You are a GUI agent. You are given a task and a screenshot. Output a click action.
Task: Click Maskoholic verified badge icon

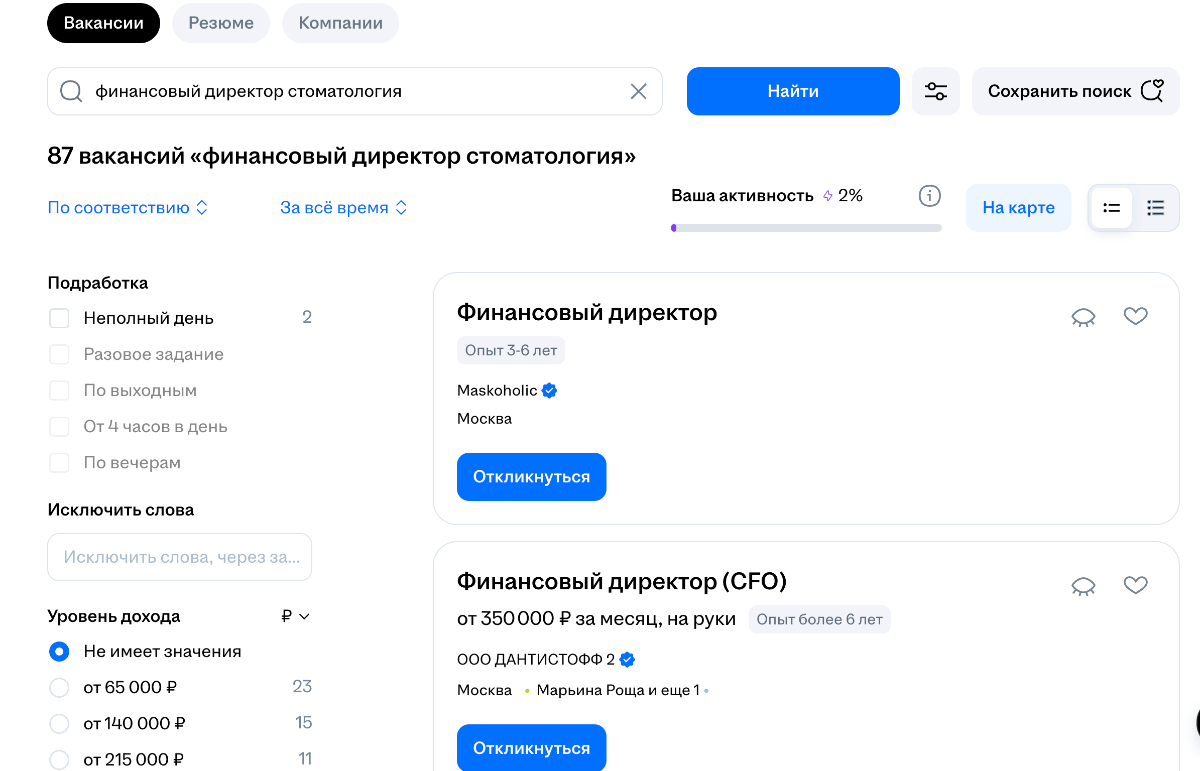(x=549, y=390)
